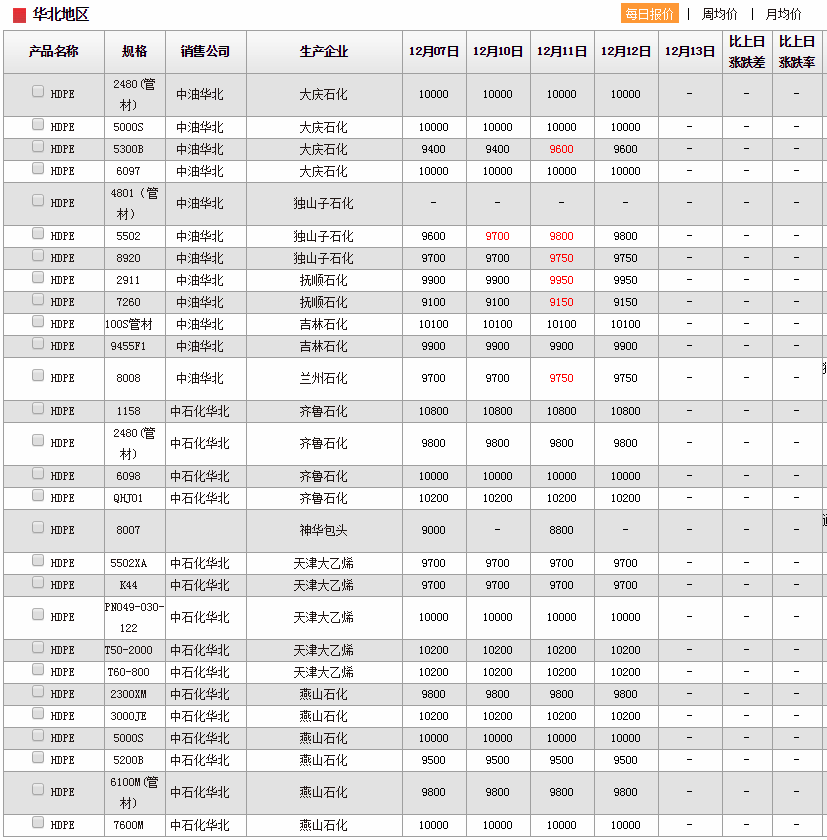Viewport: 827px width, 840px height.
Task: Select checkbox for 齐鲁石化 6098 row
Action: click(37, 473)
